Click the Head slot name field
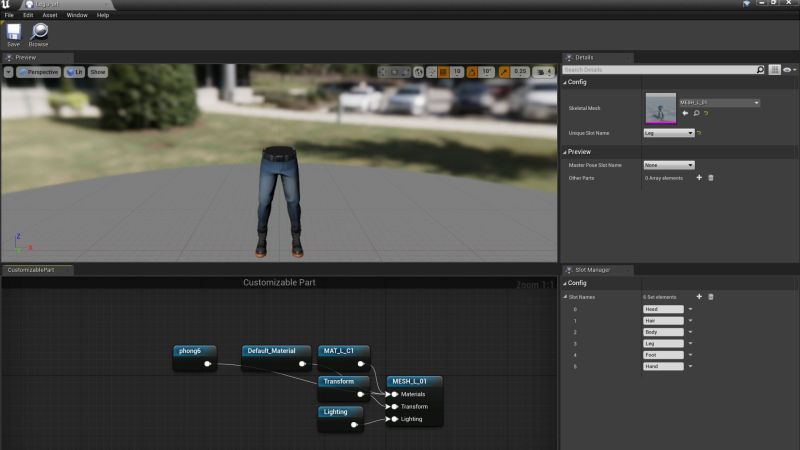 pos(663,309)
